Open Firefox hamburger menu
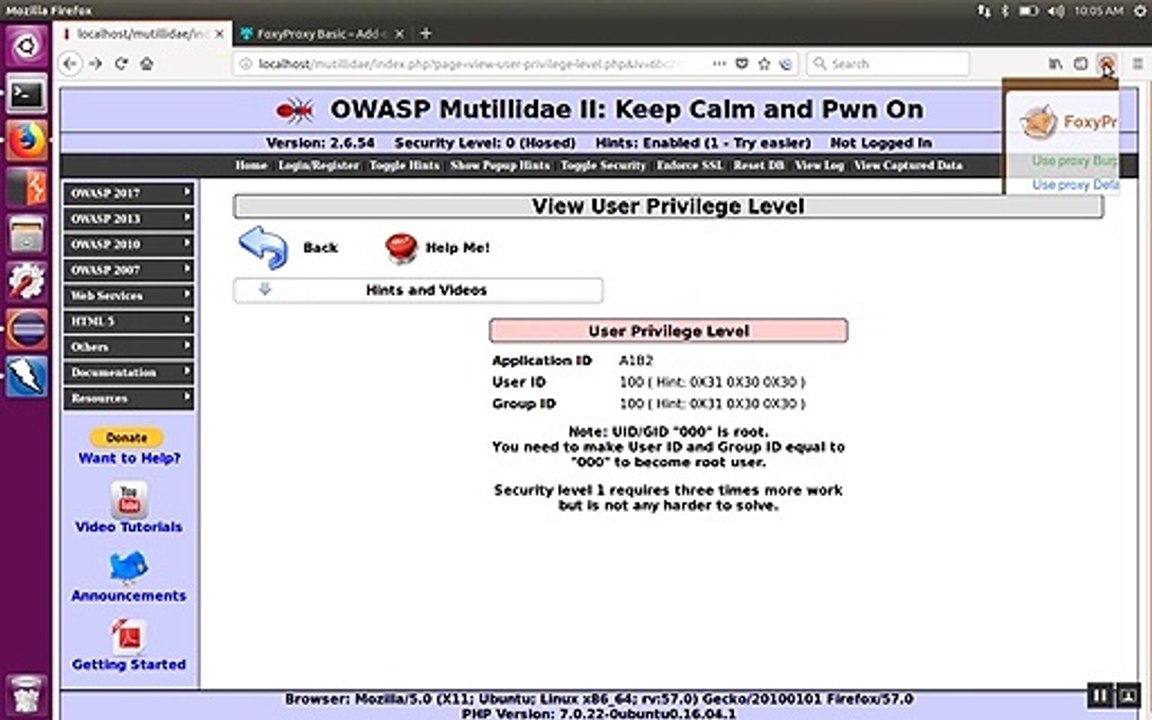The width and height of the screenshot is (1152, 720). click(x=1137, y=64)
